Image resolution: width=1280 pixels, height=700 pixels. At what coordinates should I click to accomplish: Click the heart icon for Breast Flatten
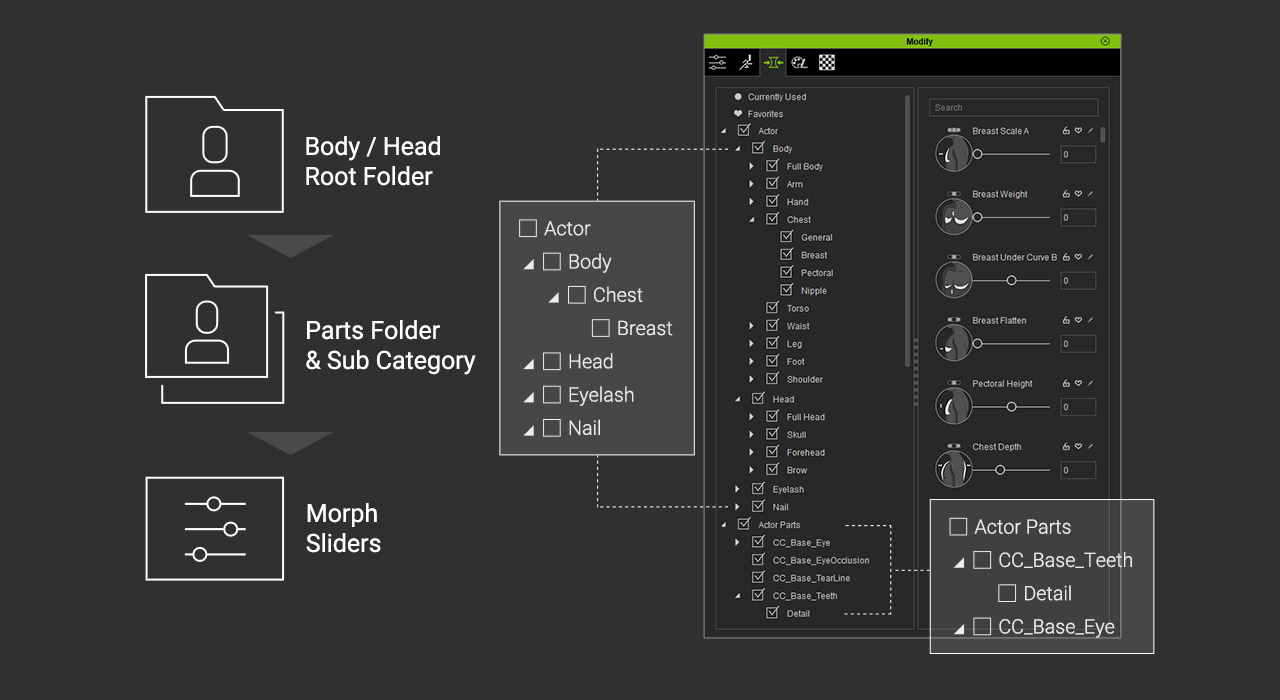coord(1078,320)
